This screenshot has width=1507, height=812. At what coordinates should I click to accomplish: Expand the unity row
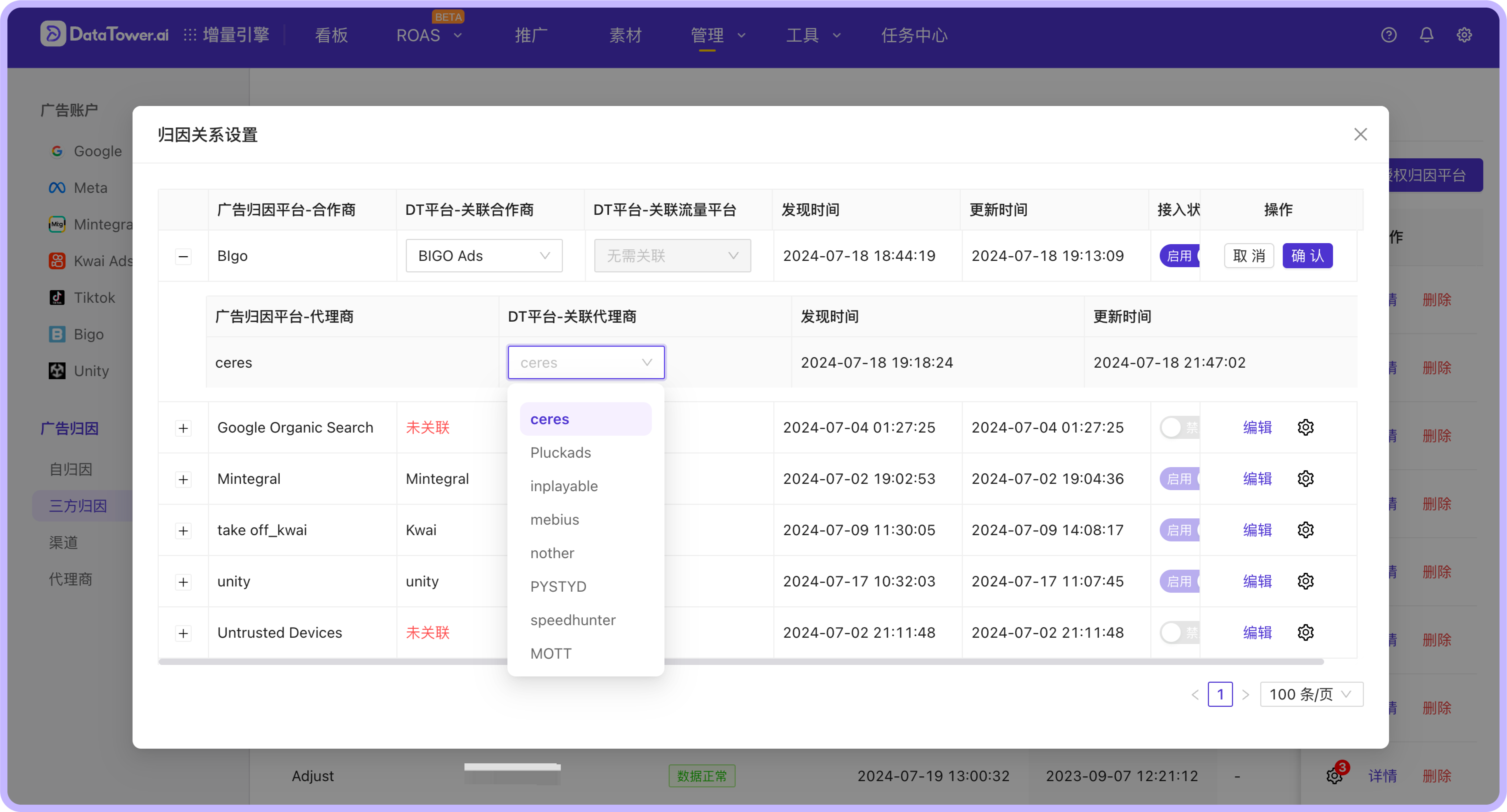[x=183, y=582]
